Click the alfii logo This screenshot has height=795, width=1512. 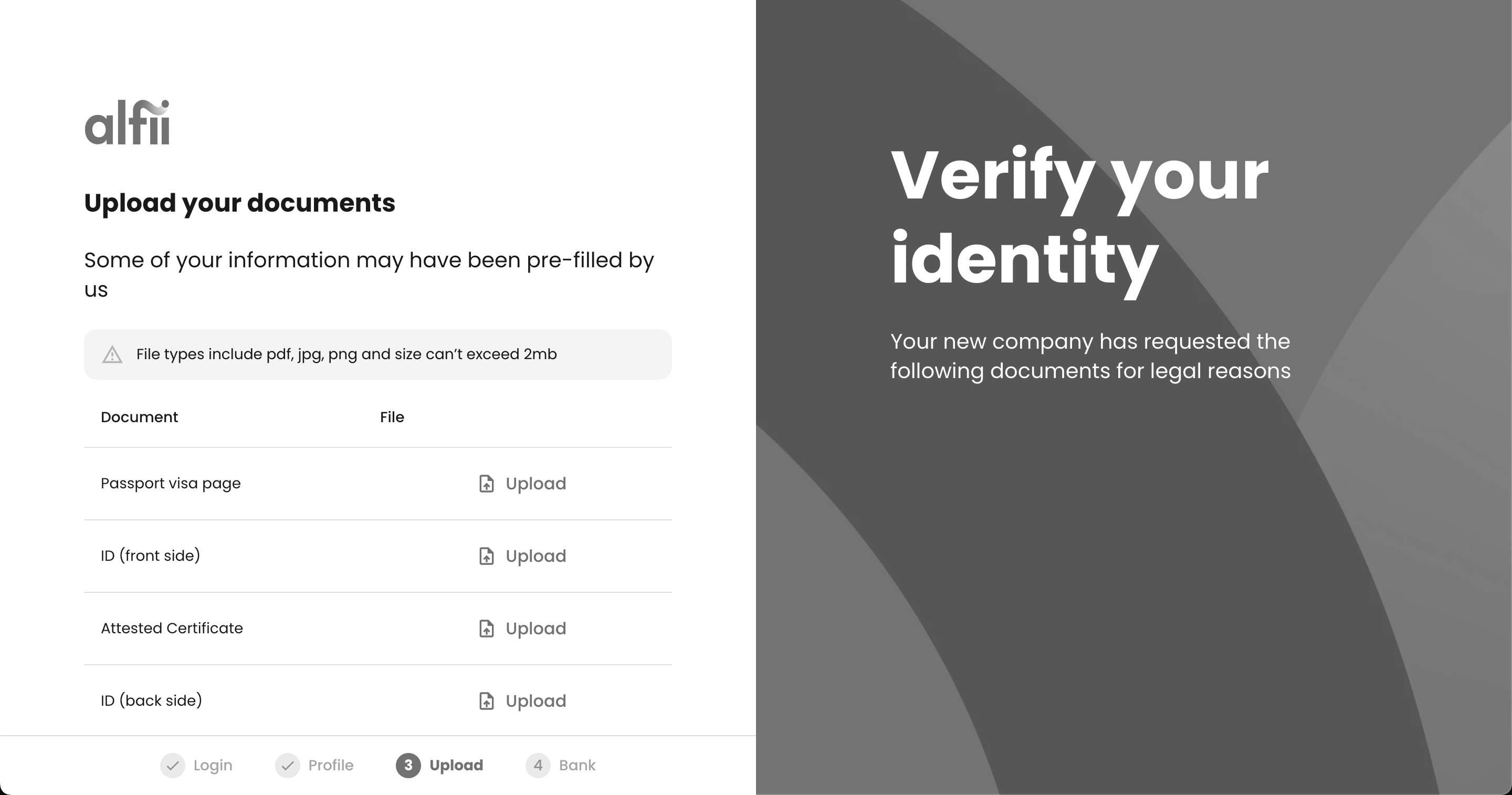pyautogui.click(x=128, y=122)
